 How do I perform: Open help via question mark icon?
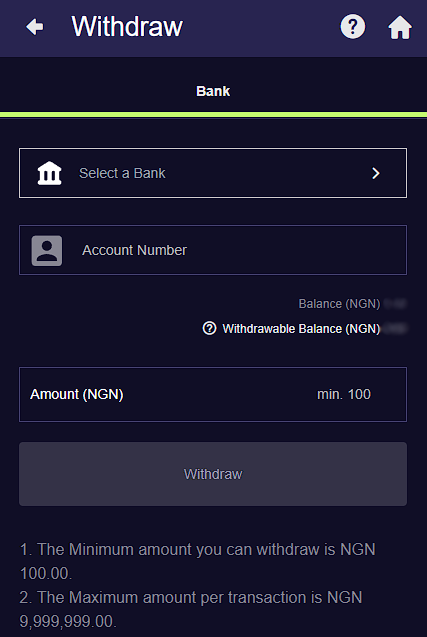coord(353,27)
